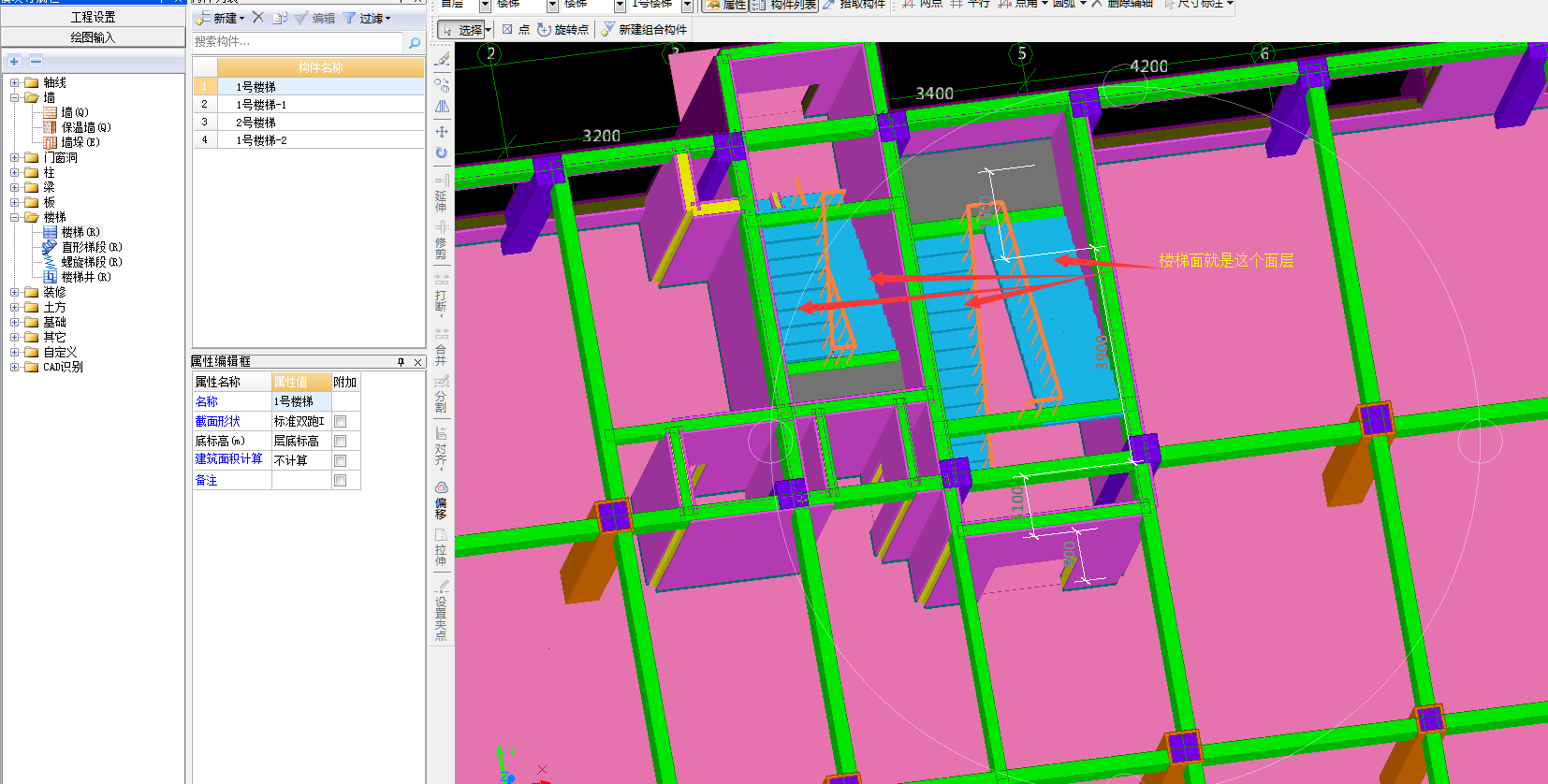Image resolution: width=1548 pixels, height=784 pixels.
Task: Click the expand-all plus button above tree
Action: tap(14, 61)
